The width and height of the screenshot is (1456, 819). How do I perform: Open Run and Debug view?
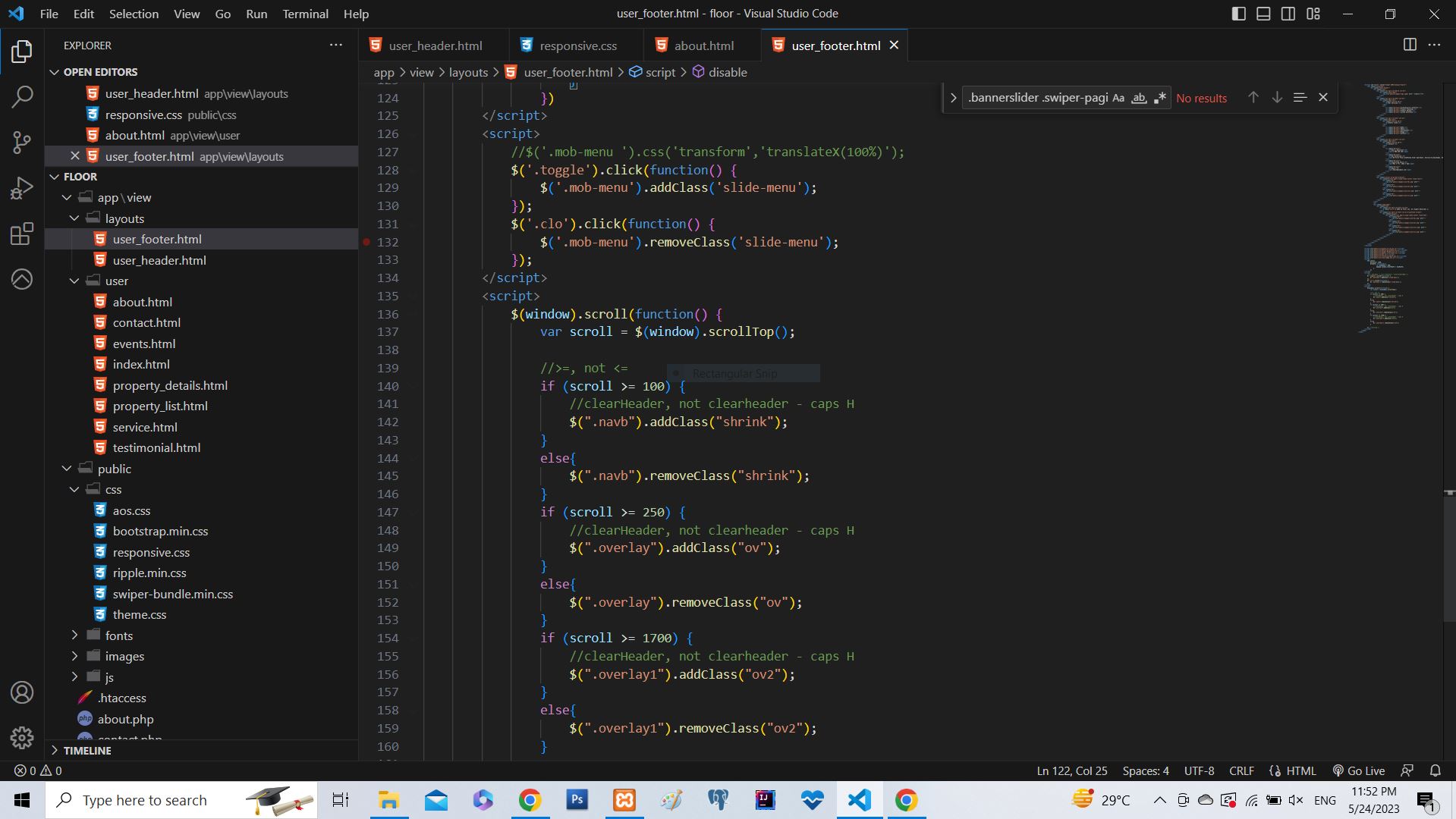coord(22,188)
